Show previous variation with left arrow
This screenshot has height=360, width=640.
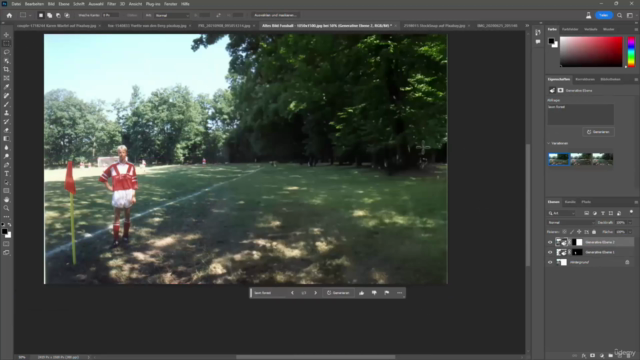click(x=292, y=293)
